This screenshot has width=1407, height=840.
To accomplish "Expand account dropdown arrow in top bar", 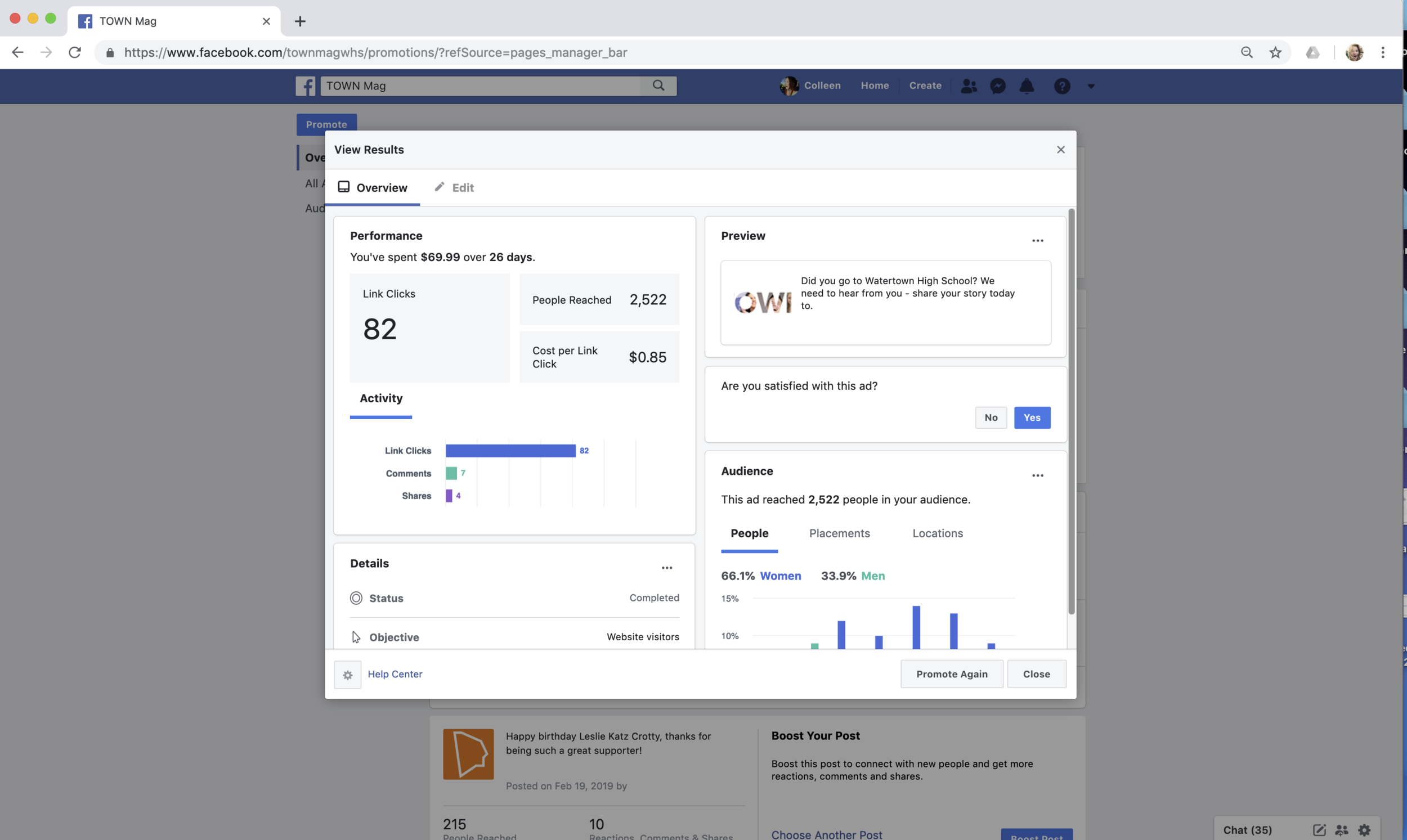I will pyautogui.click(x=1091, y=87).
